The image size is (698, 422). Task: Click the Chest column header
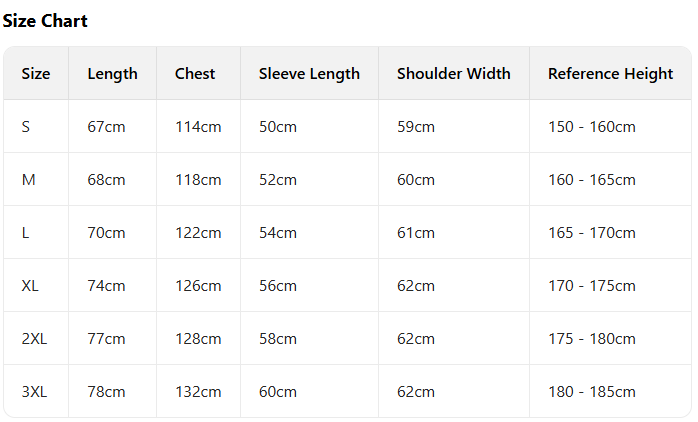195,74
